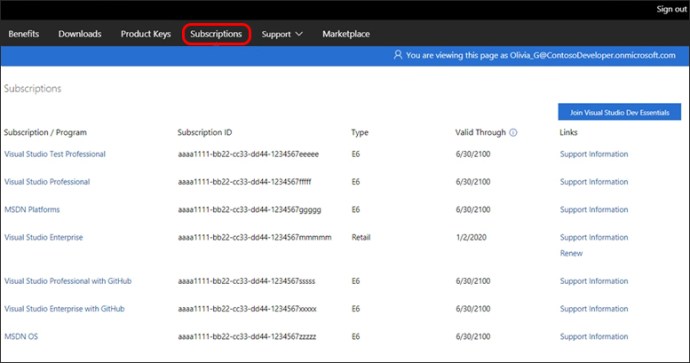Navigate to the Marketplace tab
The height and width of the screenshot is (363, 690).
[x=346, y=34]
